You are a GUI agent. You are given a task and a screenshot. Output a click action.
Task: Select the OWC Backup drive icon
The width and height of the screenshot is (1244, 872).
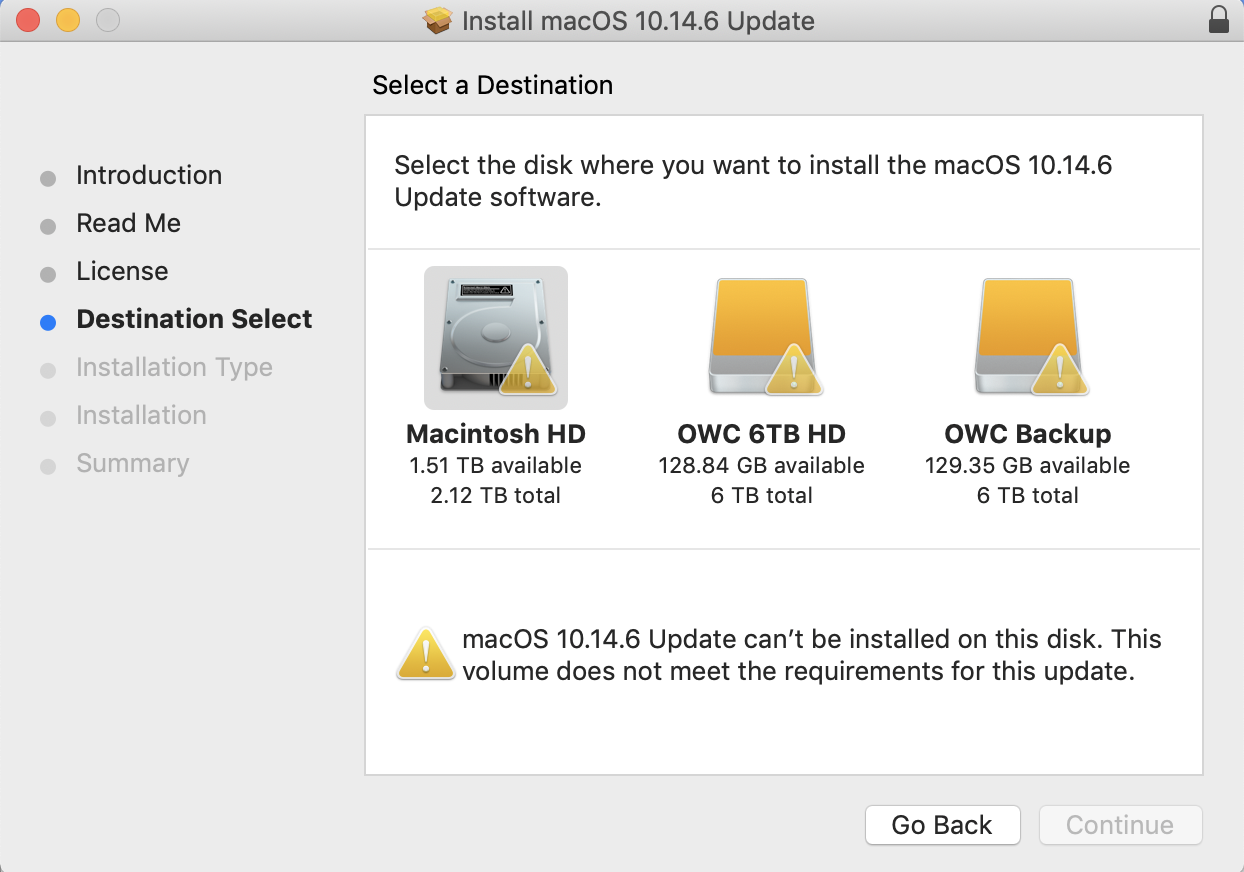(x=1029, y=338)
